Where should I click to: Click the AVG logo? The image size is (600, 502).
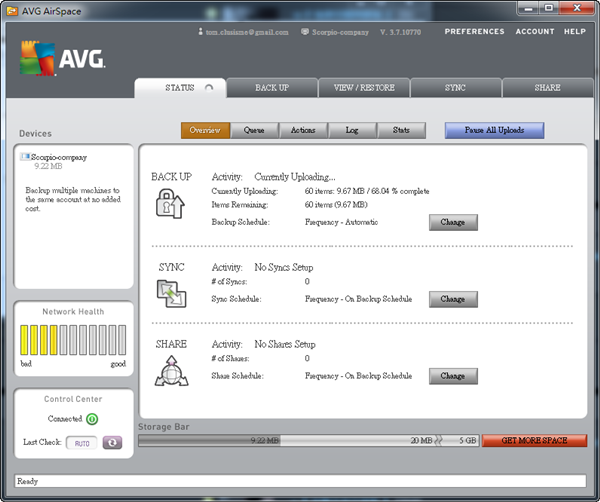click(62, 58)
